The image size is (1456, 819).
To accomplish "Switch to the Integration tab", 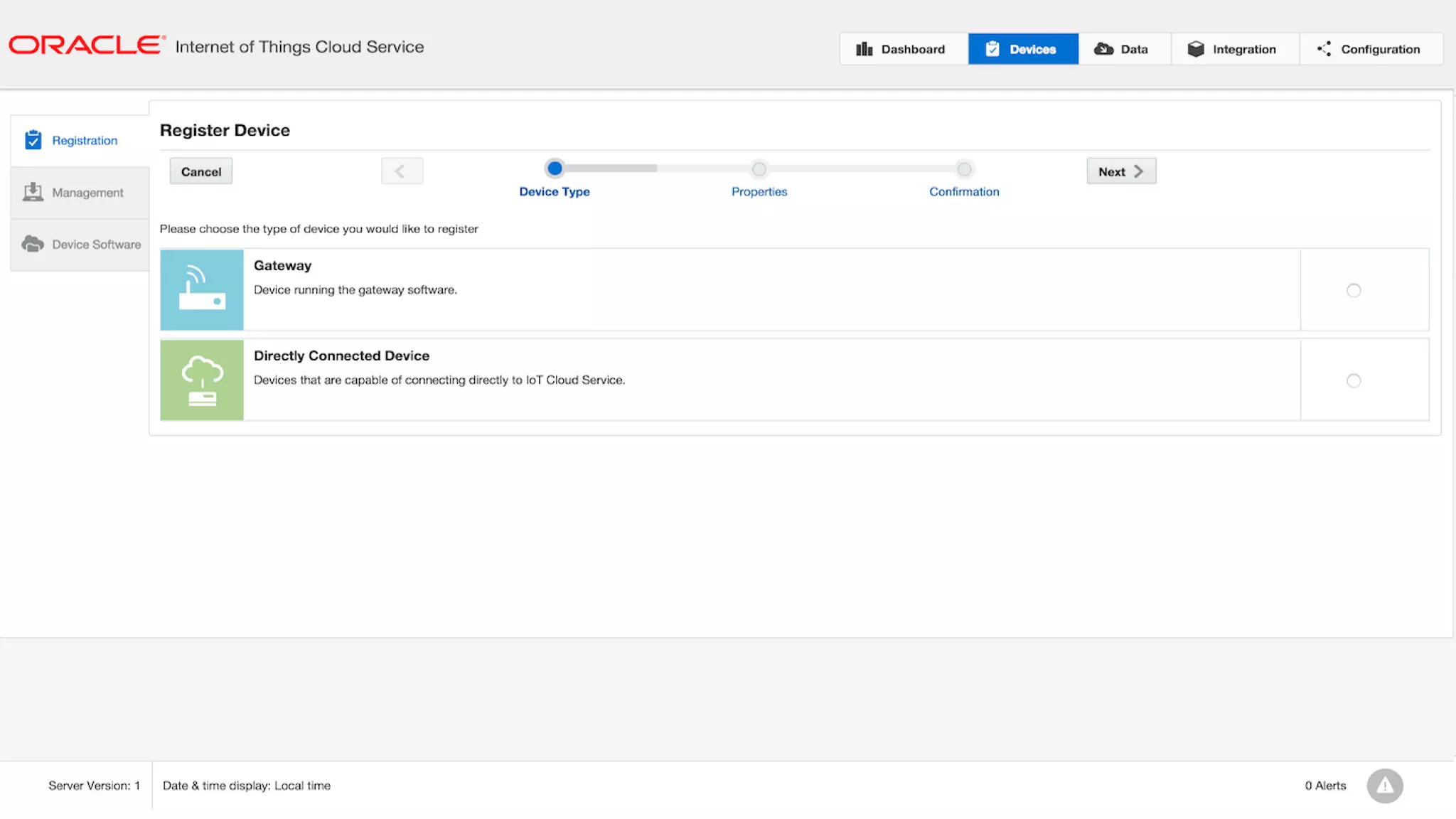I will (1235, 49).
